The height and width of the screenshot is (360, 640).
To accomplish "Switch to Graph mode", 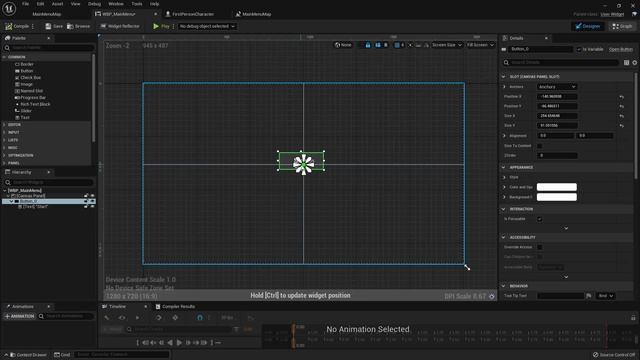I will (x=622, y=26).
